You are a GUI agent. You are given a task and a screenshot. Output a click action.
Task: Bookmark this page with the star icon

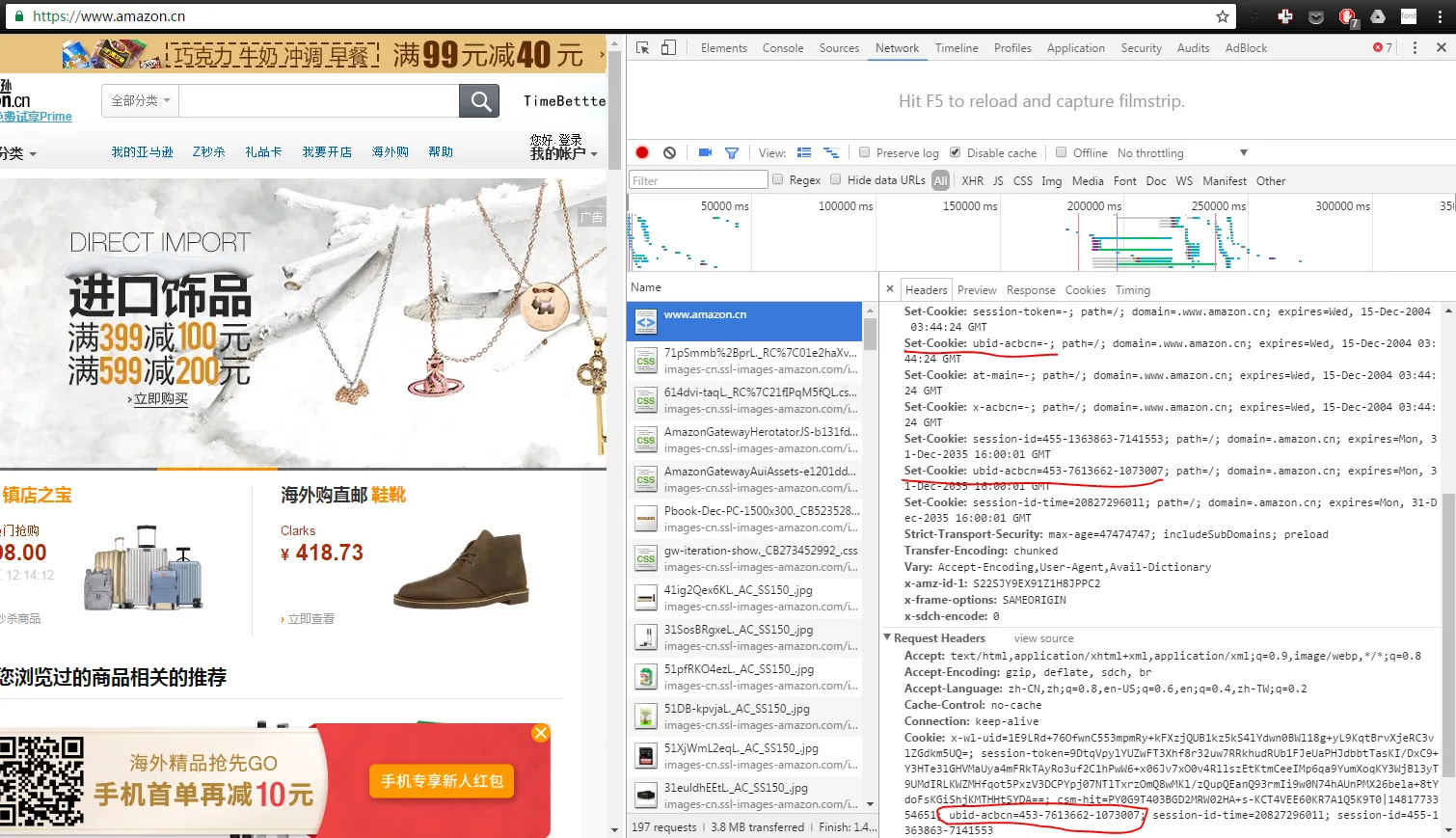tap(1223, 16)
